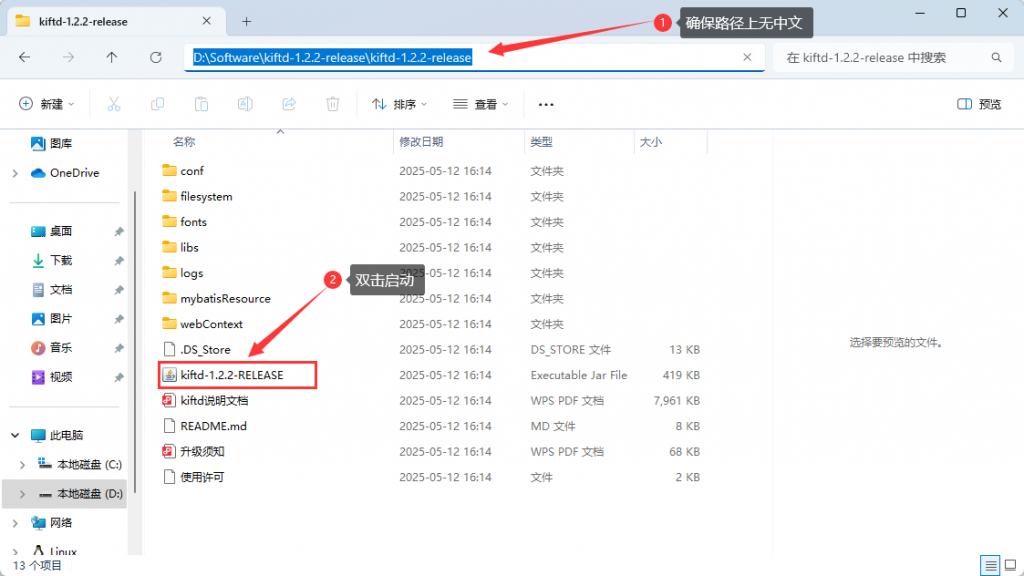Navigate up one level with the up arrow
The width and height of the screenshot is (1024, 576).
point(111,57)
